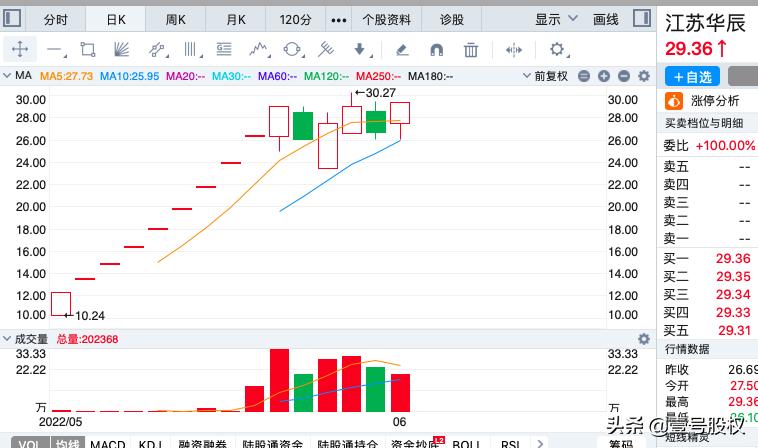
Task: Select the KDJ indicator tab
Action: 151,444
